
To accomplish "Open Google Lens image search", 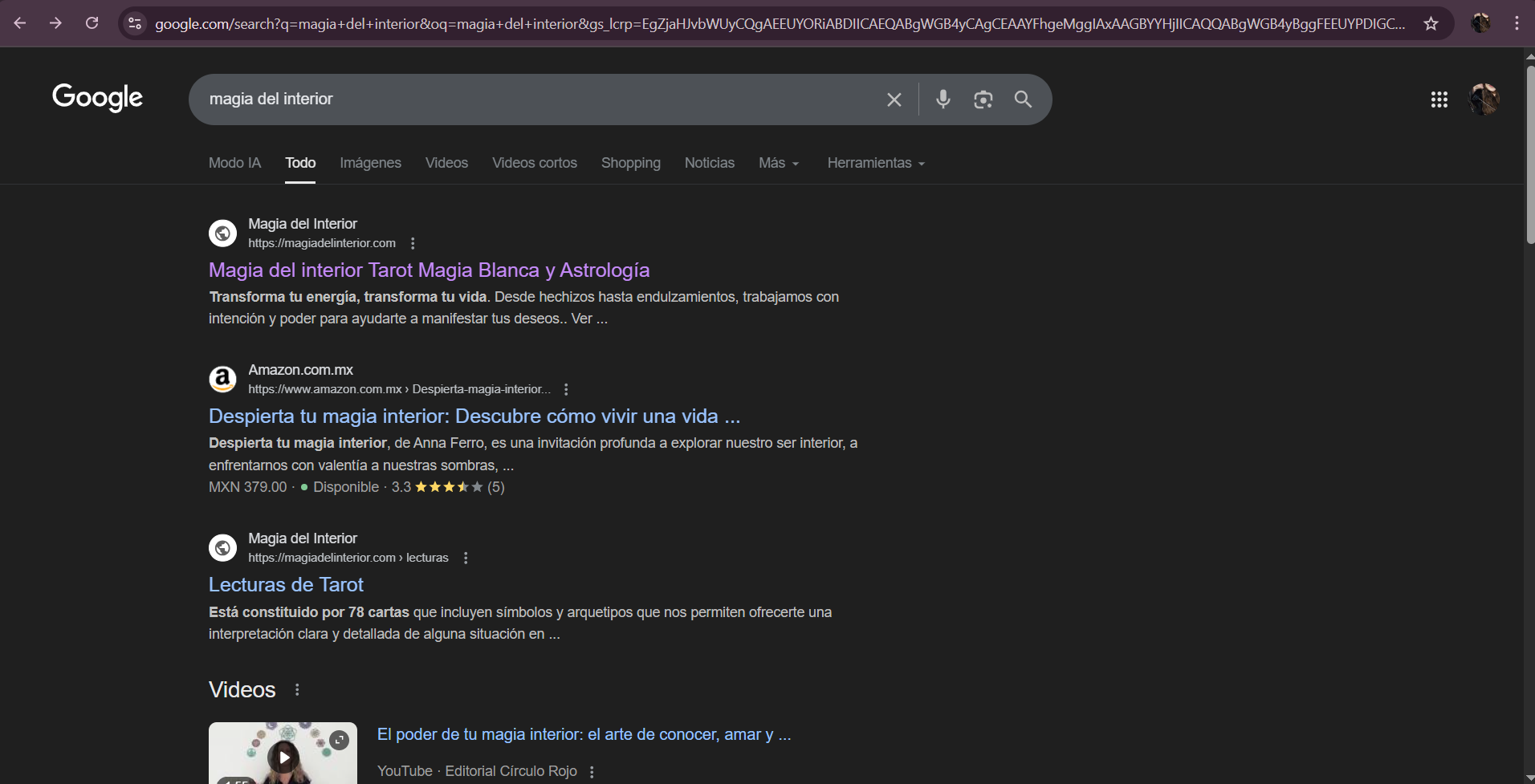I will coord(983,100).
